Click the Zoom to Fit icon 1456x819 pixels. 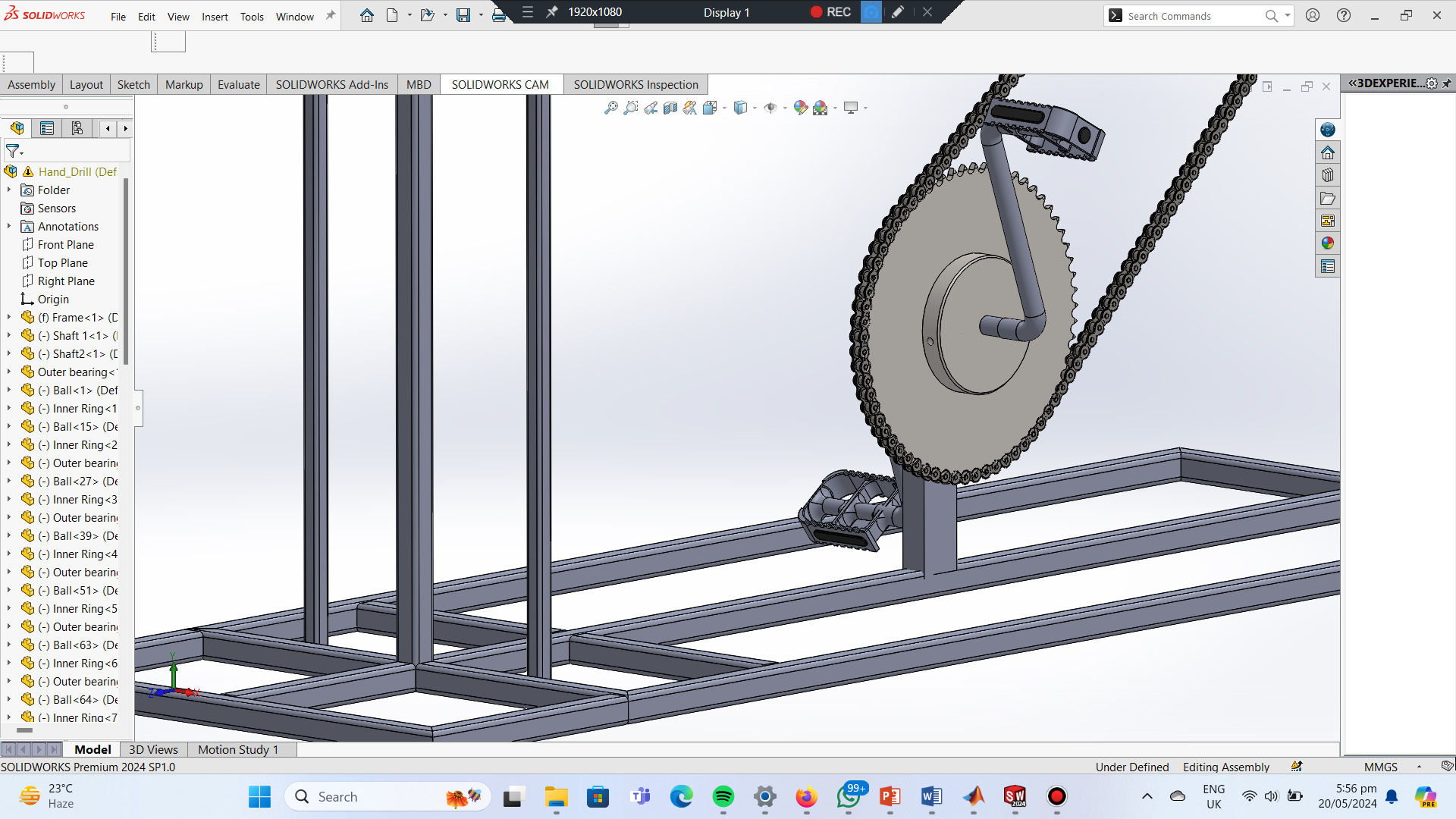click(x=611, y=108)
